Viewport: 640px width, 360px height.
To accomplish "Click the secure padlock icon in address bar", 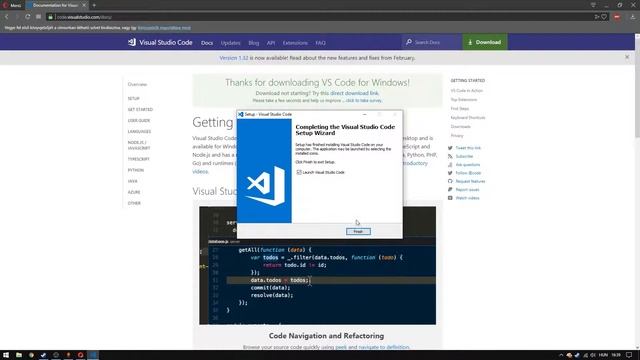I will coord(50,17).
